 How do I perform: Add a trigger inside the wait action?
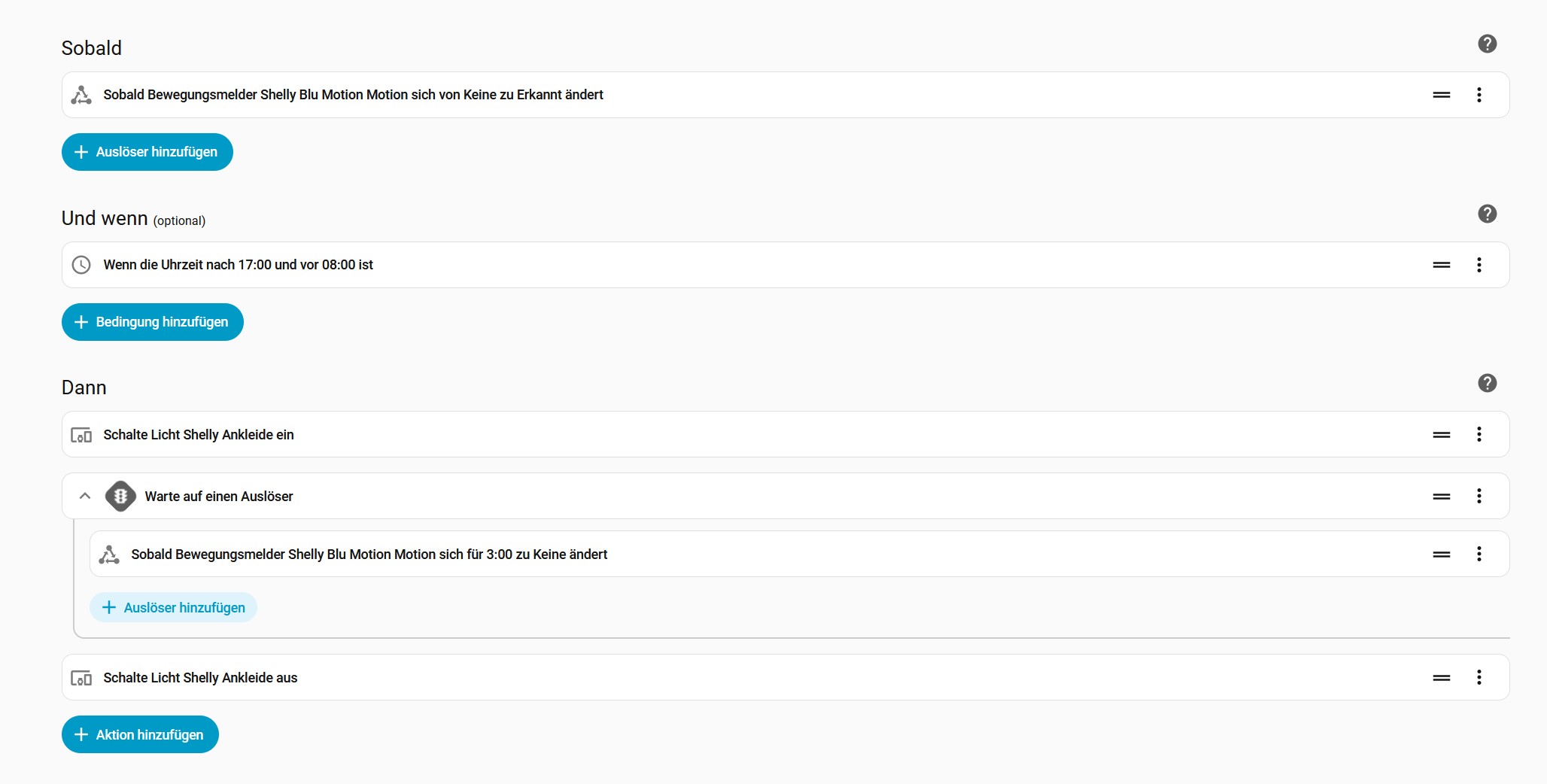(174, 607)
